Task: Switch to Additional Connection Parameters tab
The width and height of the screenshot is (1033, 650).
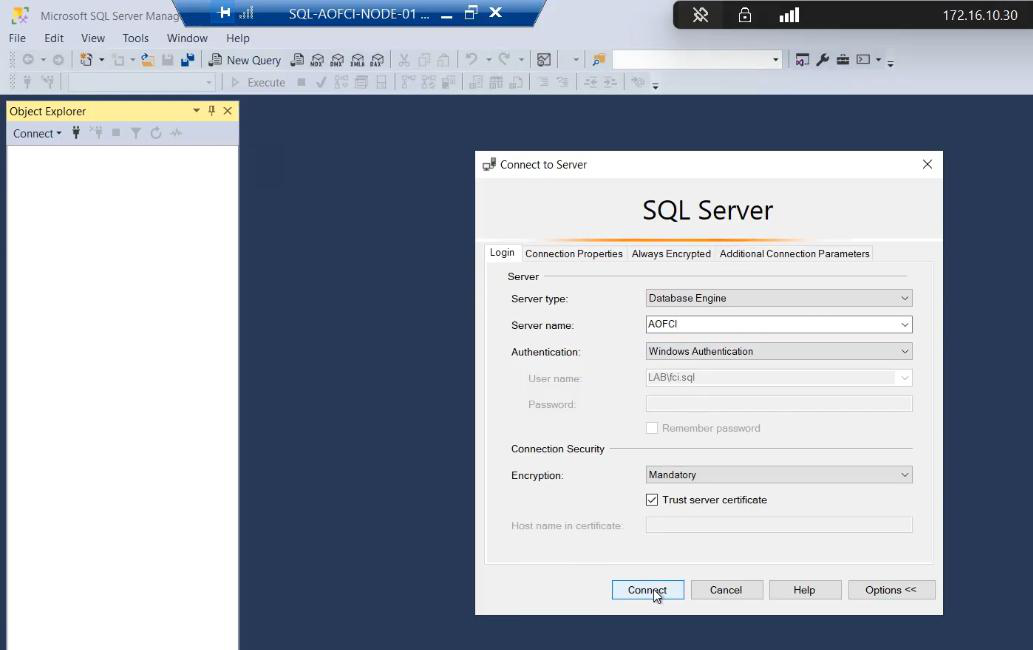Action: 795,254
